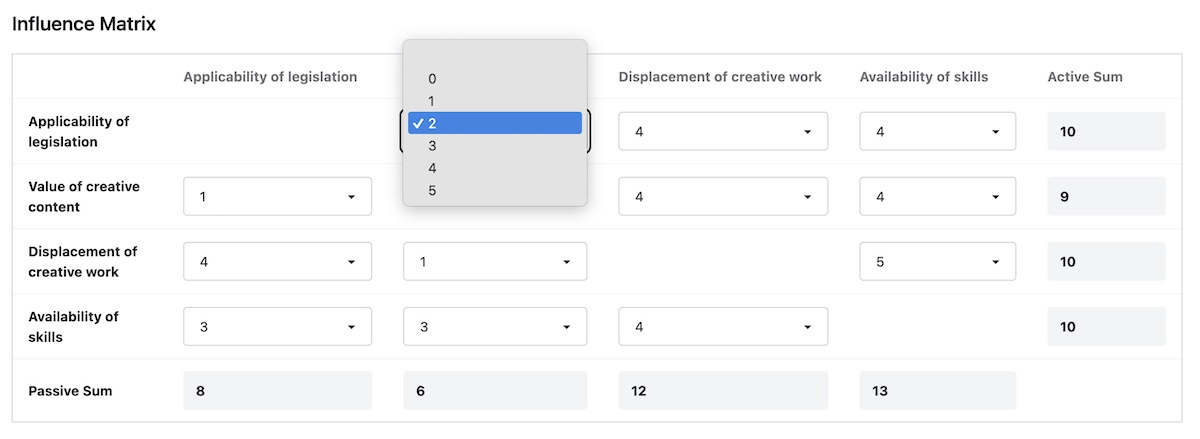Open Applicability of legislation row's Availability of skills dropdown

pyautogui.click(x=937, y=131)
